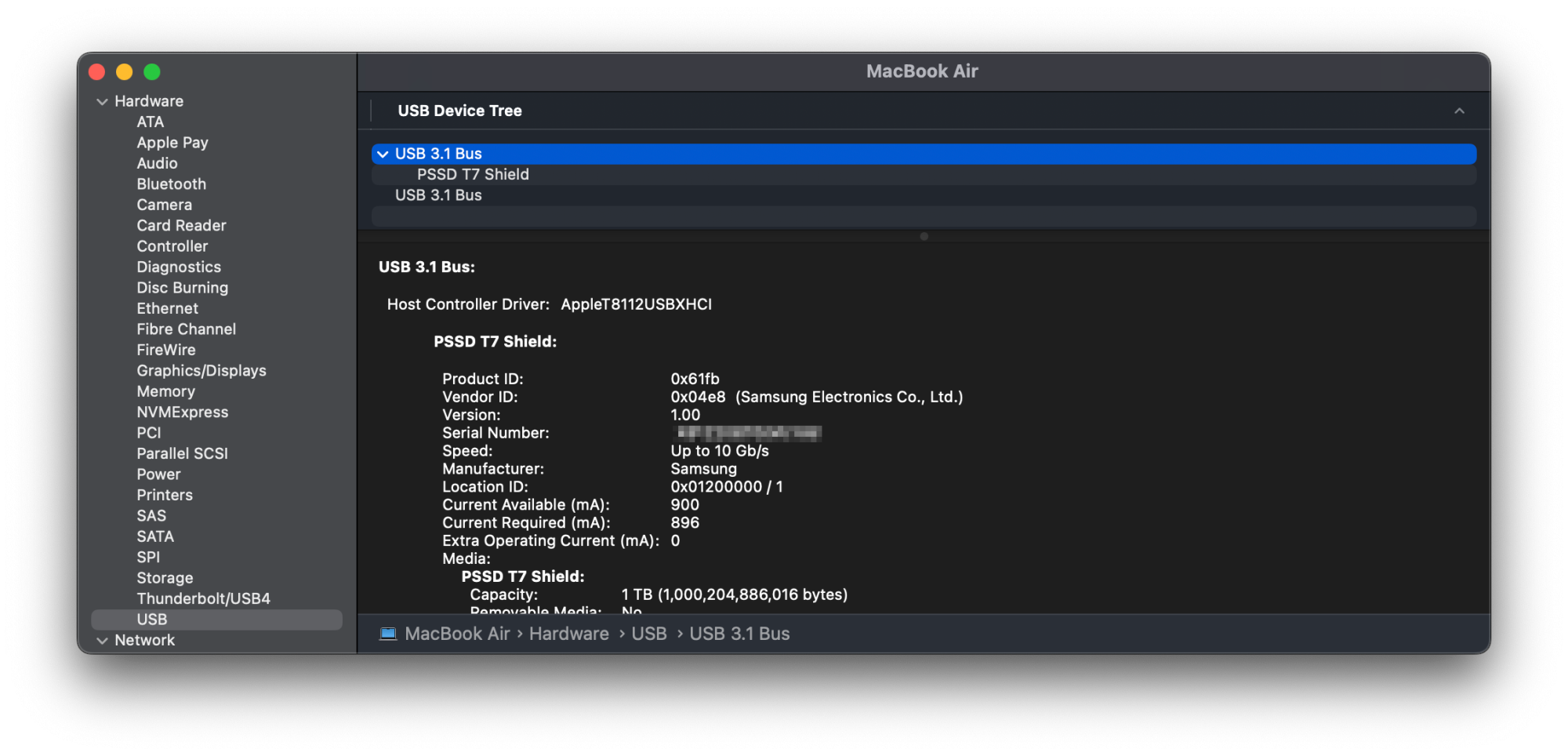Select Audio in the sidebar

[x=157, y=163]
